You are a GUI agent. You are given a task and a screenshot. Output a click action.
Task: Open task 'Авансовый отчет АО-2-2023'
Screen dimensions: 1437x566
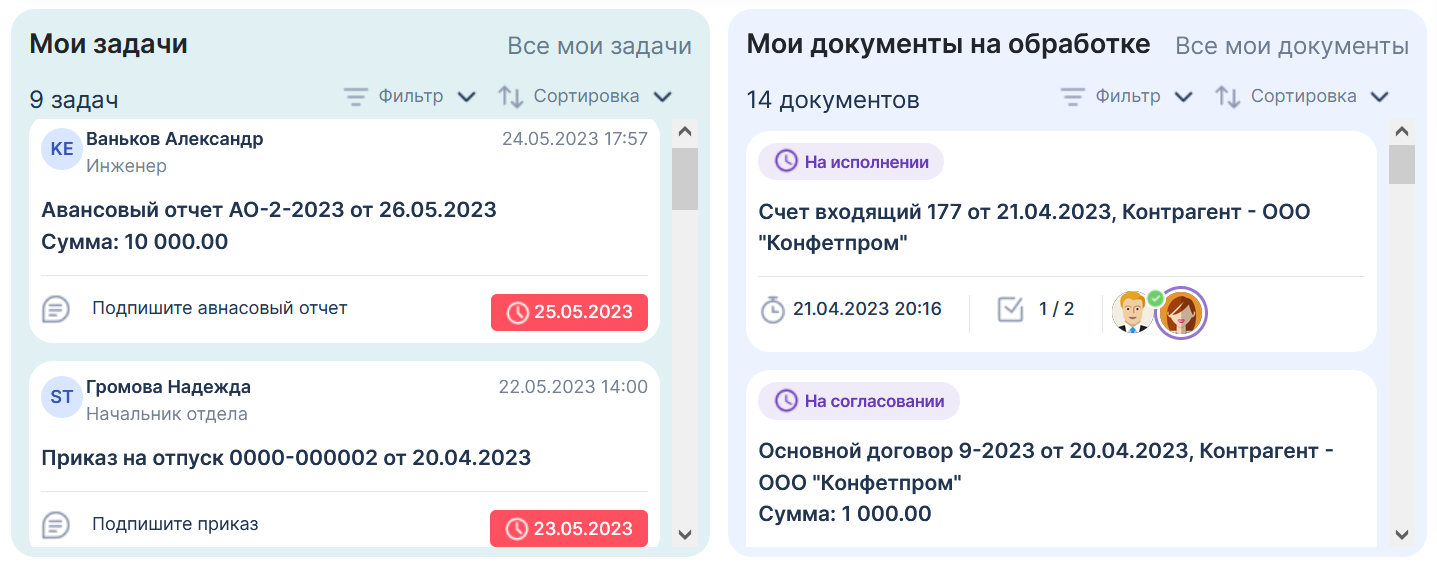(269, 210)
